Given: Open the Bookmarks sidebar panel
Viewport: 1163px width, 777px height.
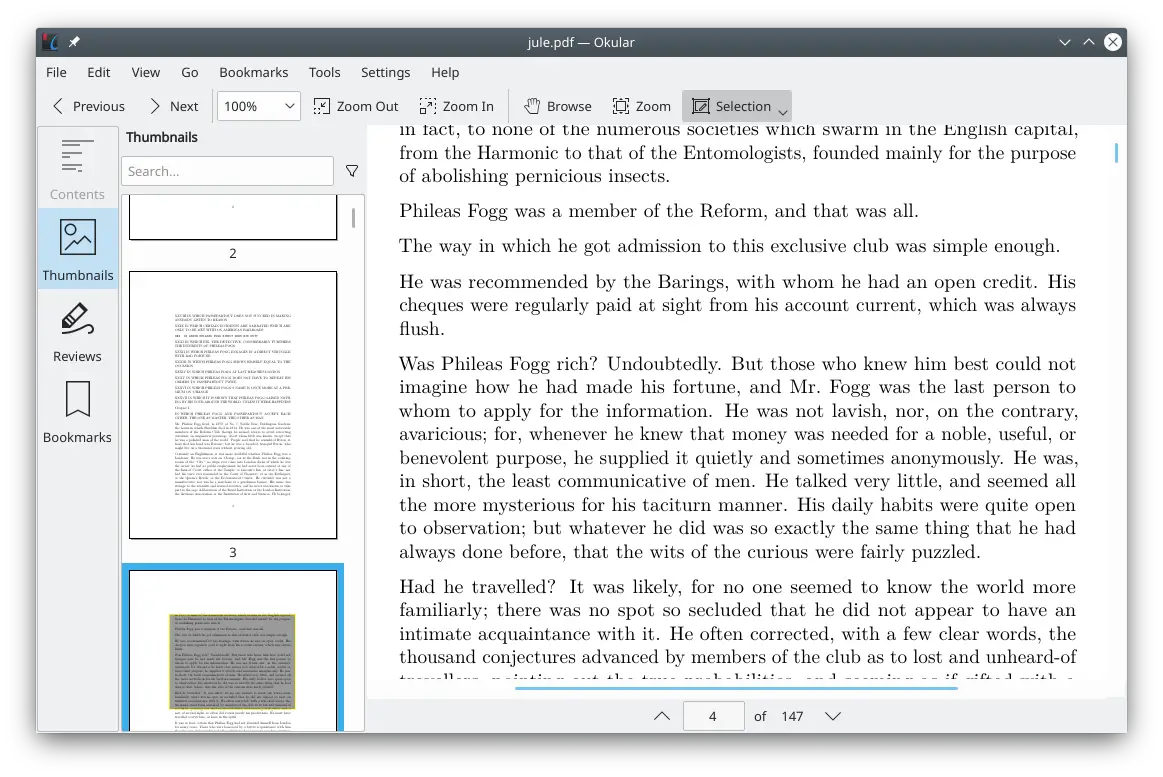Looking at the screenshot, I should coord(77,411).
